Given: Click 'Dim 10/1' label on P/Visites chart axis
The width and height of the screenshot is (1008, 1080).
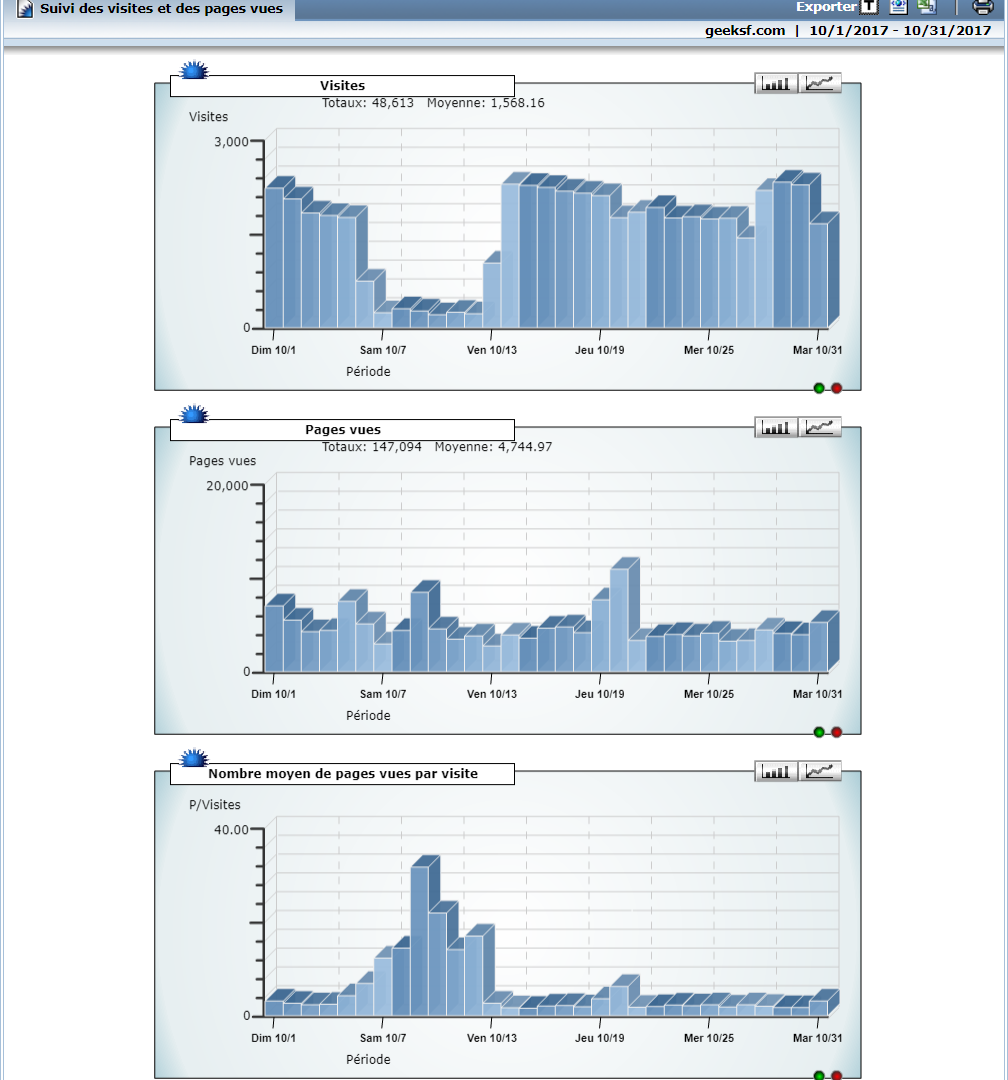Looking at the screenshot, I should click(274, 1038).
